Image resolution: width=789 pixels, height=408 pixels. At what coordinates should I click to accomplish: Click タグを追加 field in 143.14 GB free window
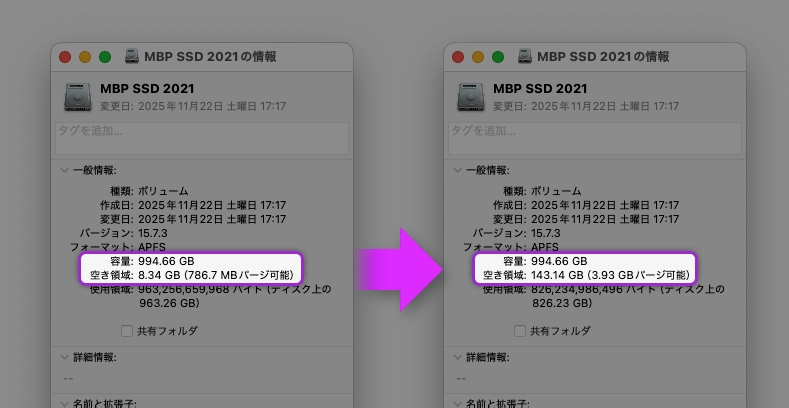595,138
